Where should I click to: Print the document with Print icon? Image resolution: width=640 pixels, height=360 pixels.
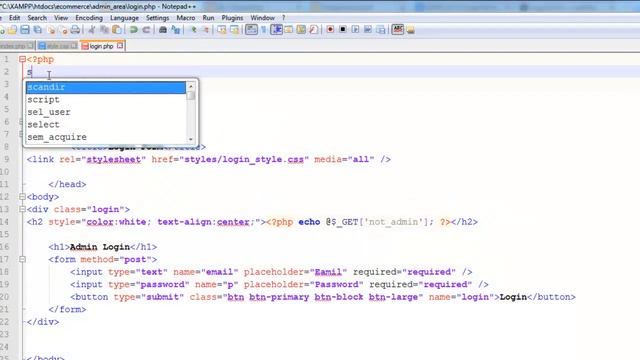click(75, 29)
